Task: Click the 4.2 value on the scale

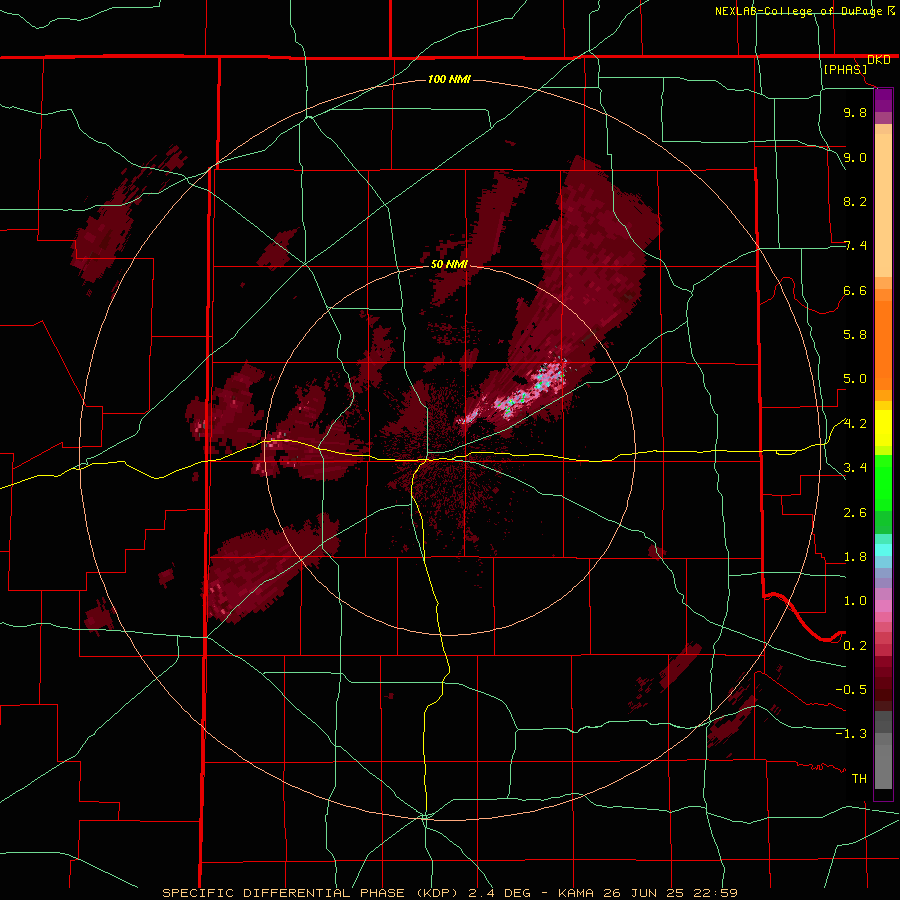Action: tap(855, 424)
